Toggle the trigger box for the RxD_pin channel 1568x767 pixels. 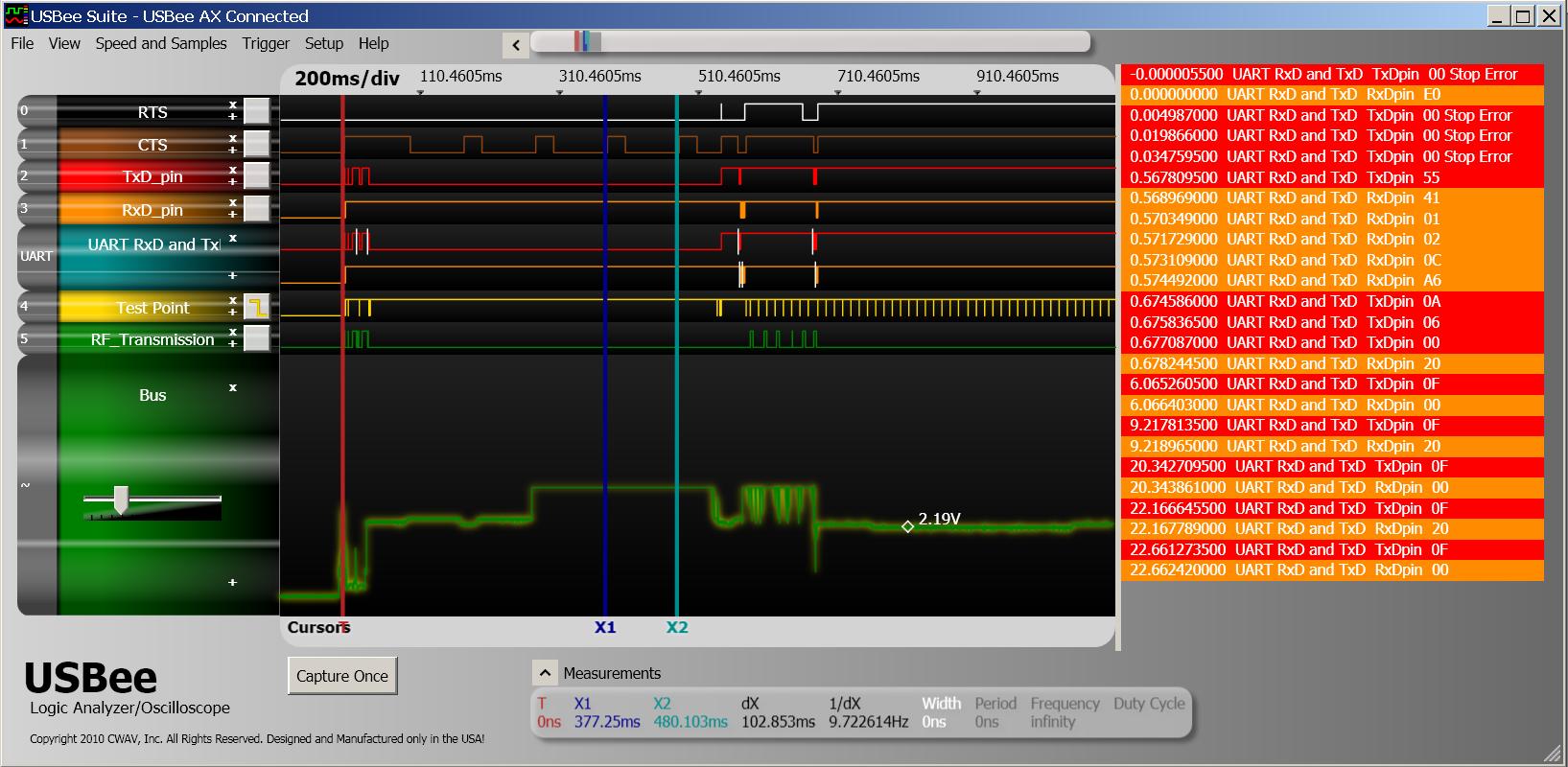pyautogui.click(x=256, y=208)
